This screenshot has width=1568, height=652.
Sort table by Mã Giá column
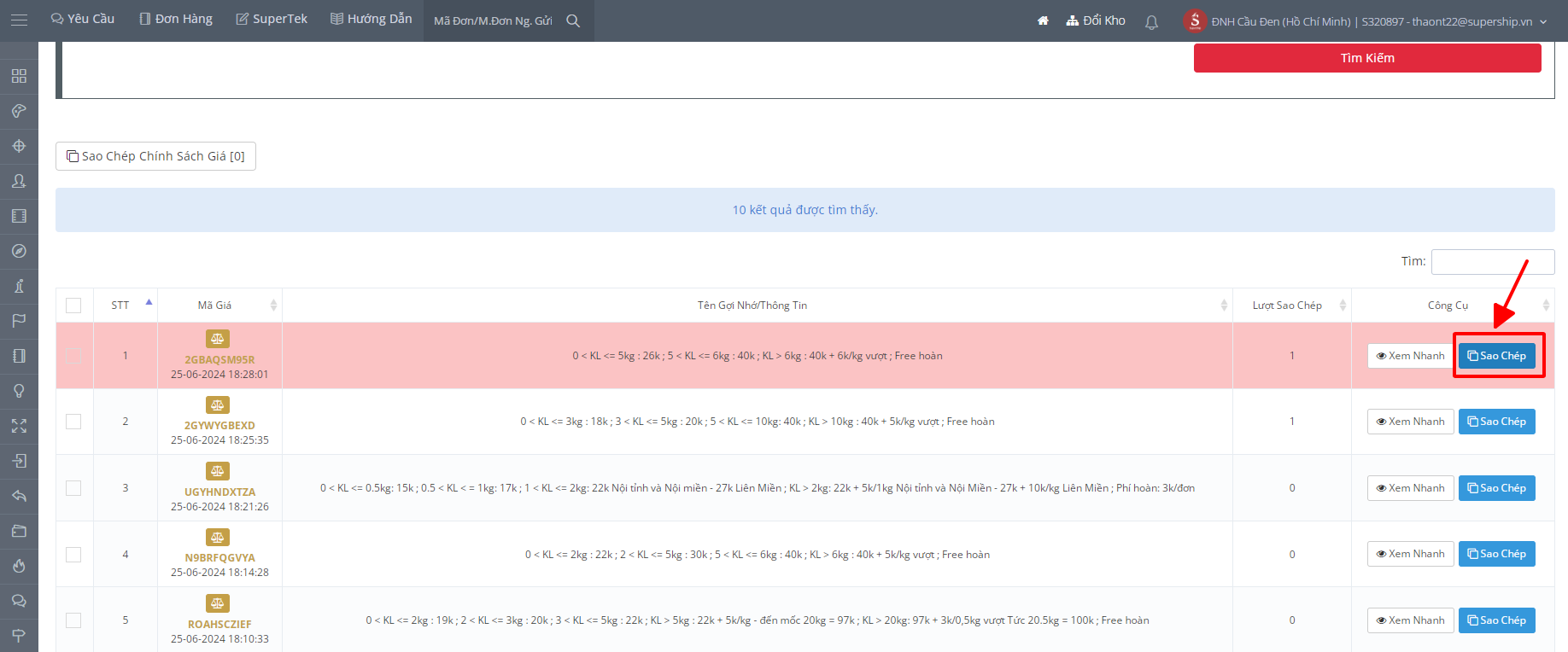click(x=219, y=306)
